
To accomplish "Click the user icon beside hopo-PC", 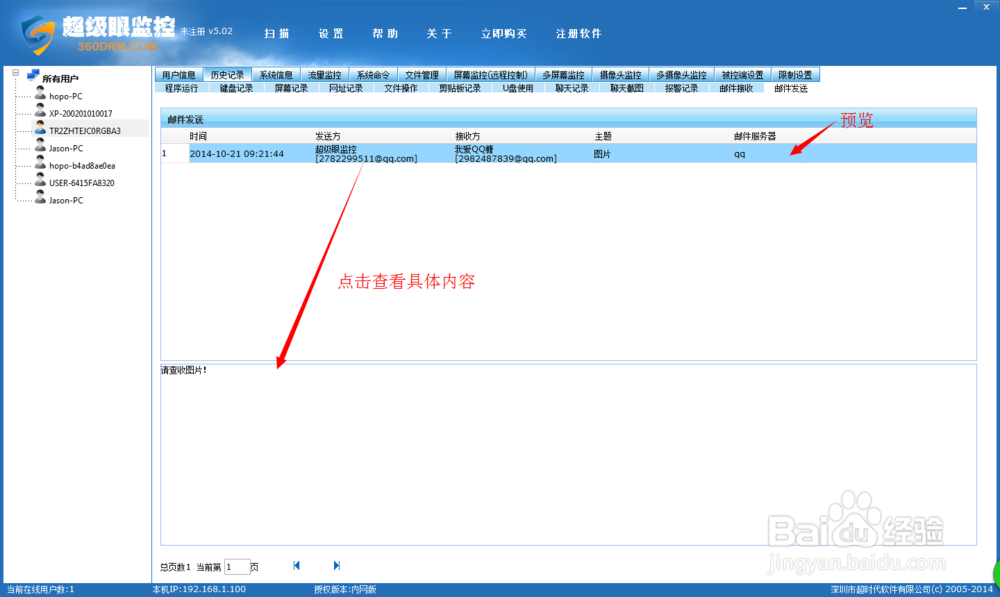I will coord(40,94).
